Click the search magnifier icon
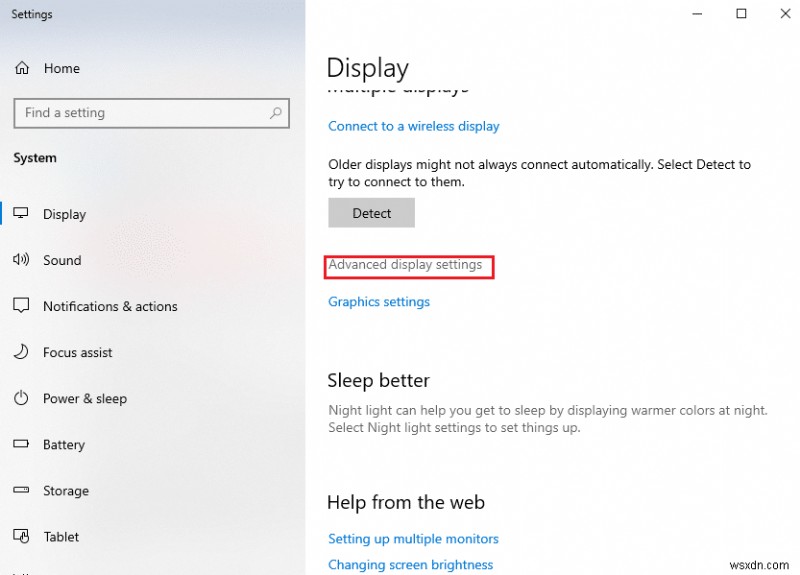 276,113
